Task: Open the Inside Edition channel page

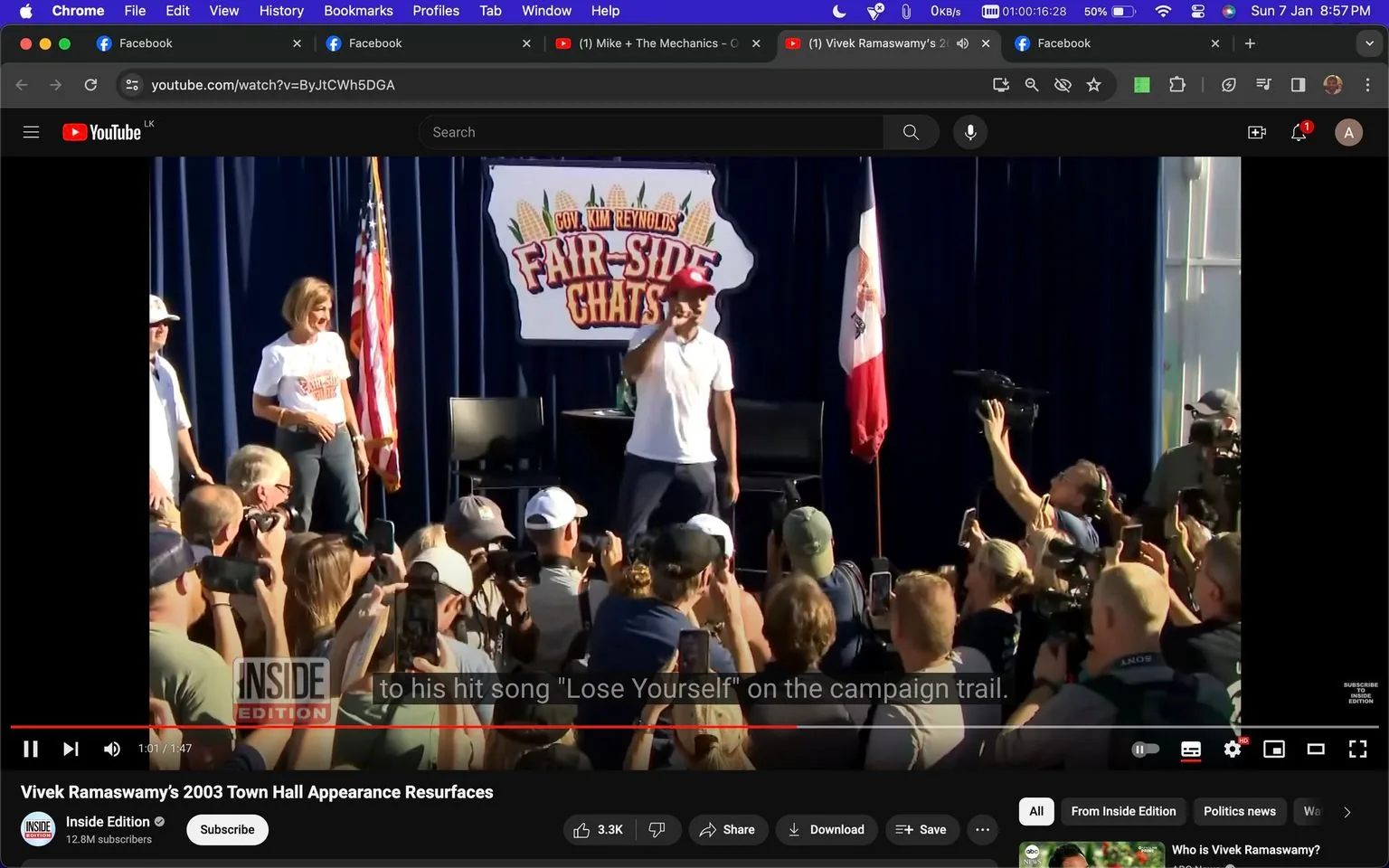Action: (108, 821)
